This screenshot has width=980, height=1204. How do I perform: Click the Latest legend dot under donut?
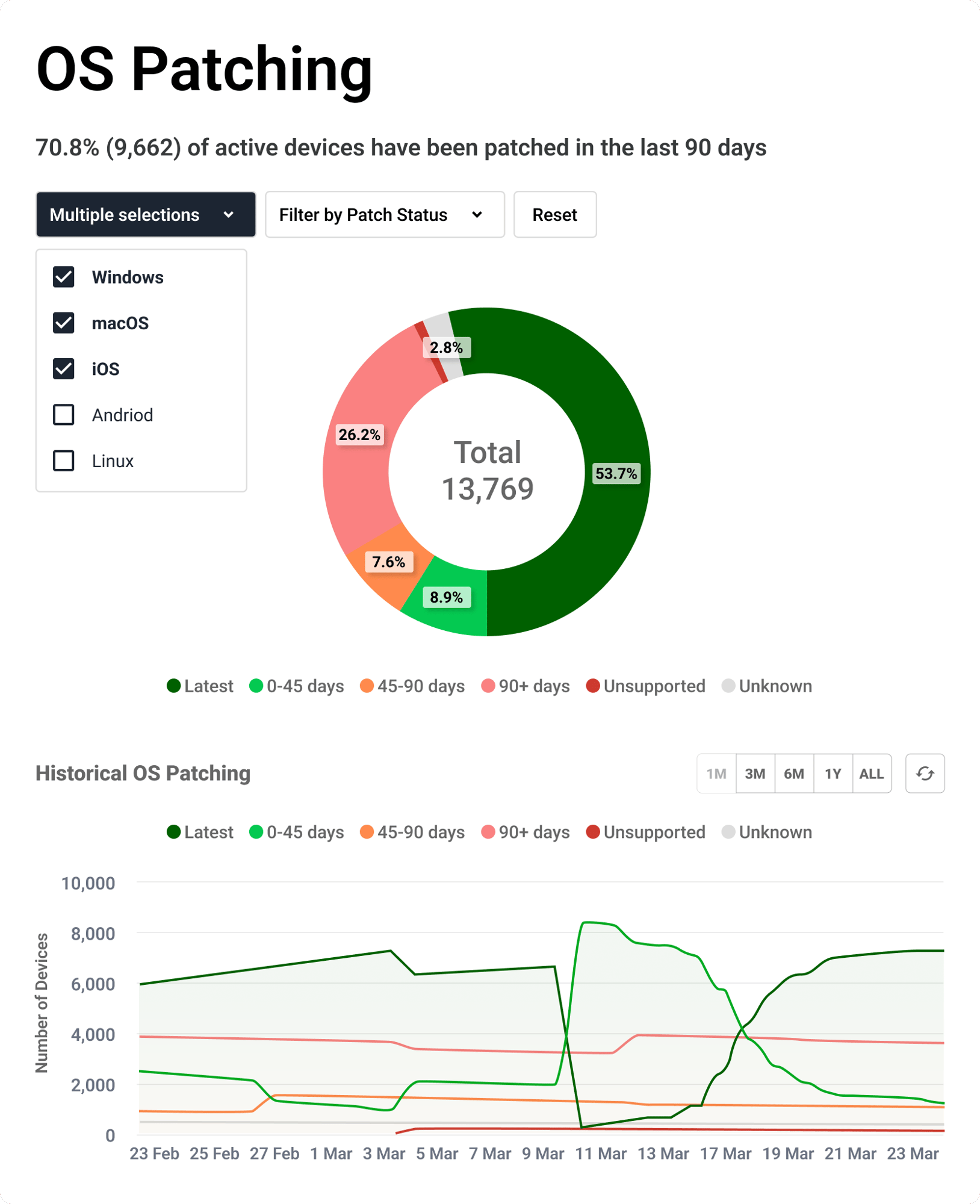pos(174,686)
